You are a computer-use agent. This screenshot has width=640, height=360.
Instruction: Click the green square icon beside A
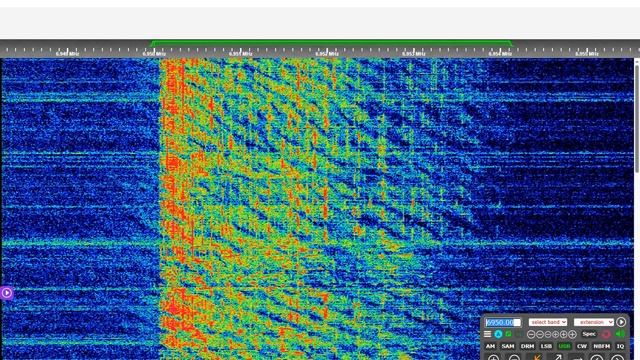click(508, 334)
